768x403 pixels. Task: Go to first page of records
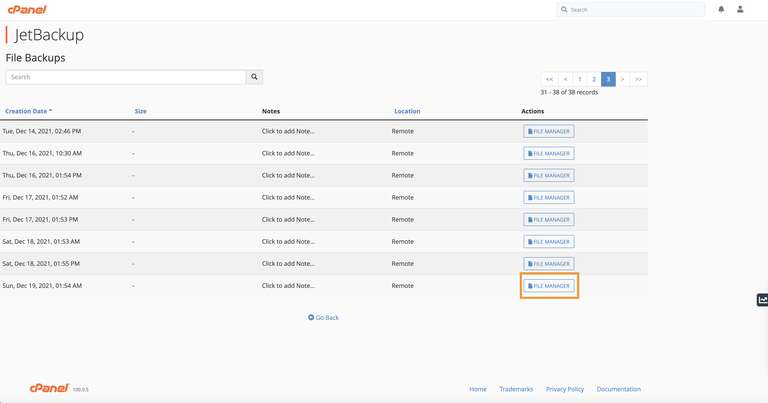[549, 79]
